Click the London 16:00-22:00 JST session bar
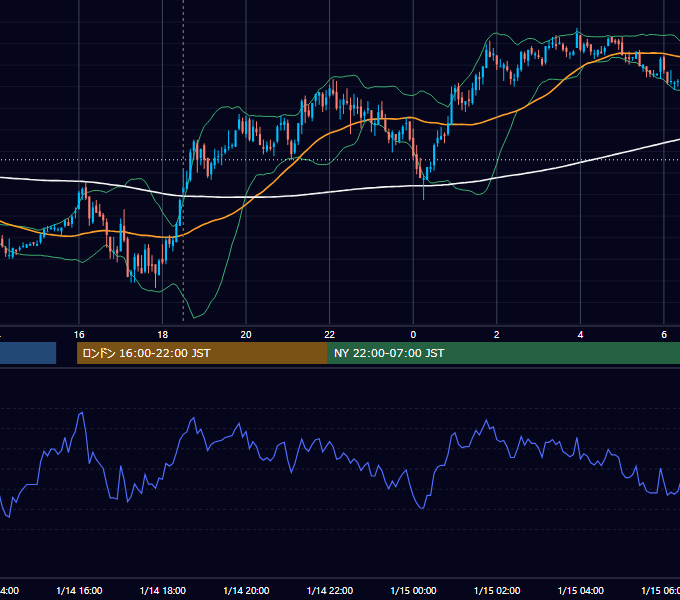 click(202, 353)
